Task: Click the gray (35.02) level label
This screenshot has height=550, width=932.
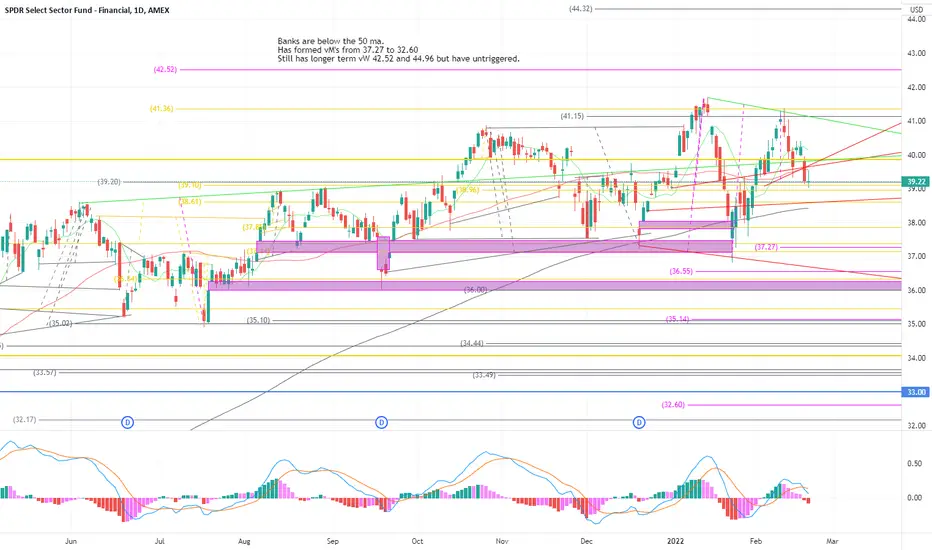Action: (x=61, y=323)
